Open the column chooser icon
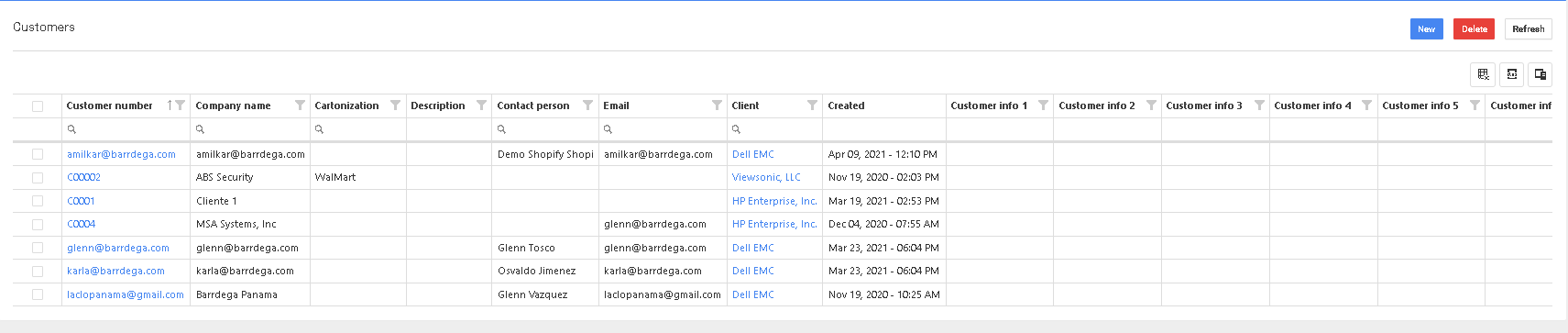 tap(1541, 74)
